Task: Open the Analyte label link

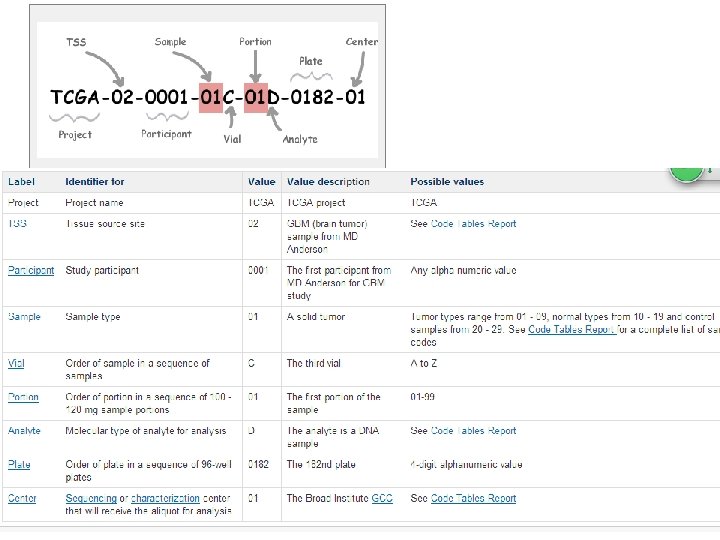Action: 24,431
